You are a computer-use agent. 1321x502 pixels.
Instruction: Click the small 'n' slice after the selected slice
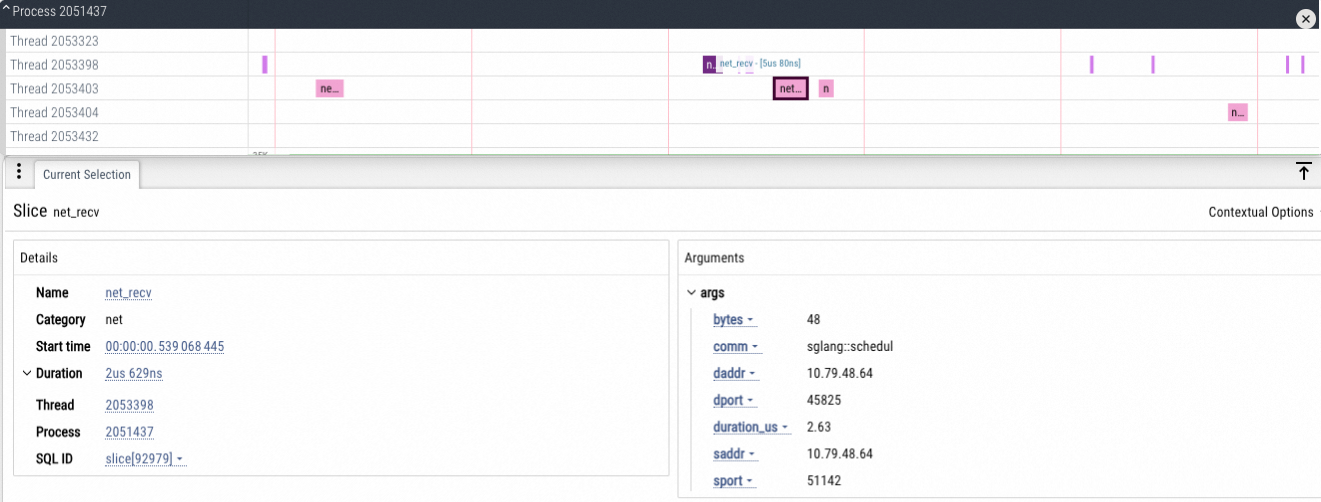click(x=826, y=88)
